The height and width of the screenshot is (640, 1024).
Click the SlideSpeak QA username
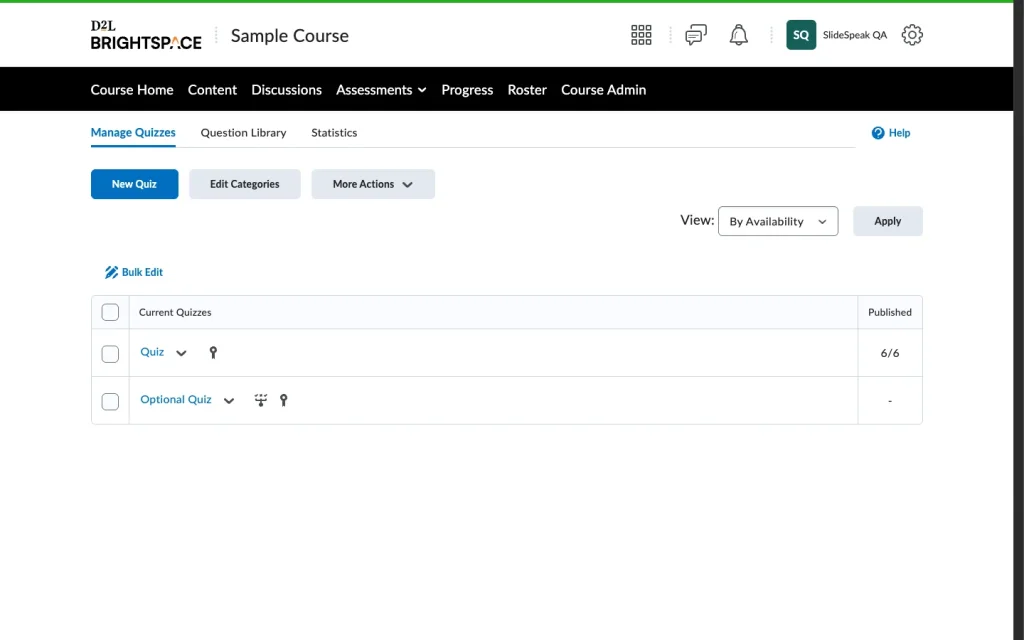tap(854, 35)
